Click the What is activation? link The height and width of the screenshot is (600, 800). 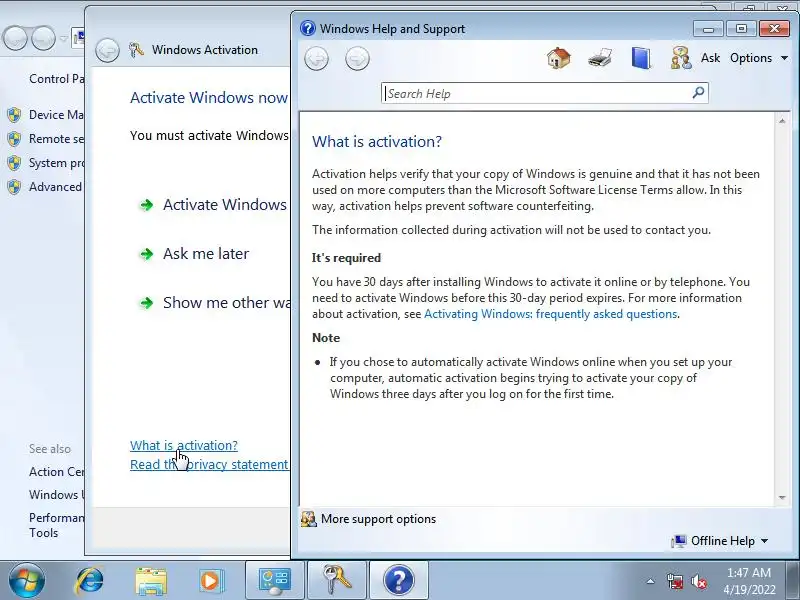pos(184,445)
